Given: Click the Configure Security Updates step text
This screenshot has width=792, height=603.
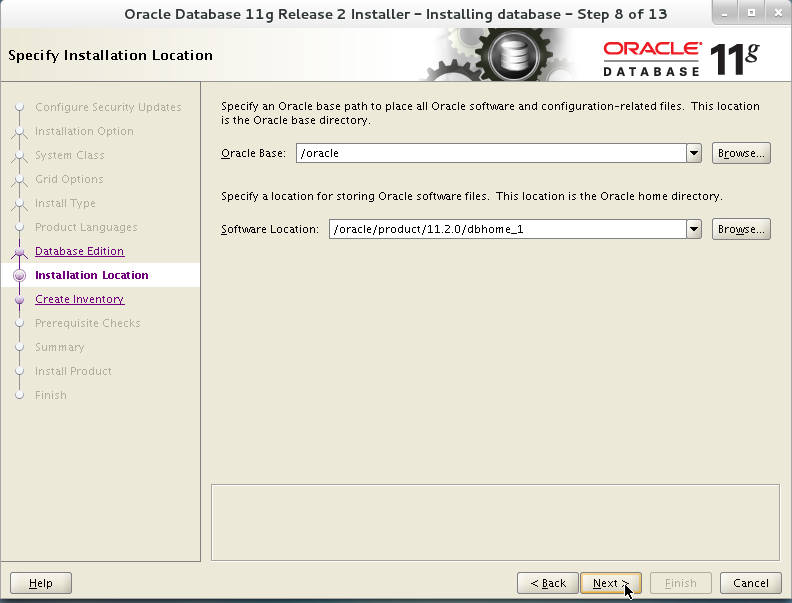Looking at the screenshot, I should 108,107.
